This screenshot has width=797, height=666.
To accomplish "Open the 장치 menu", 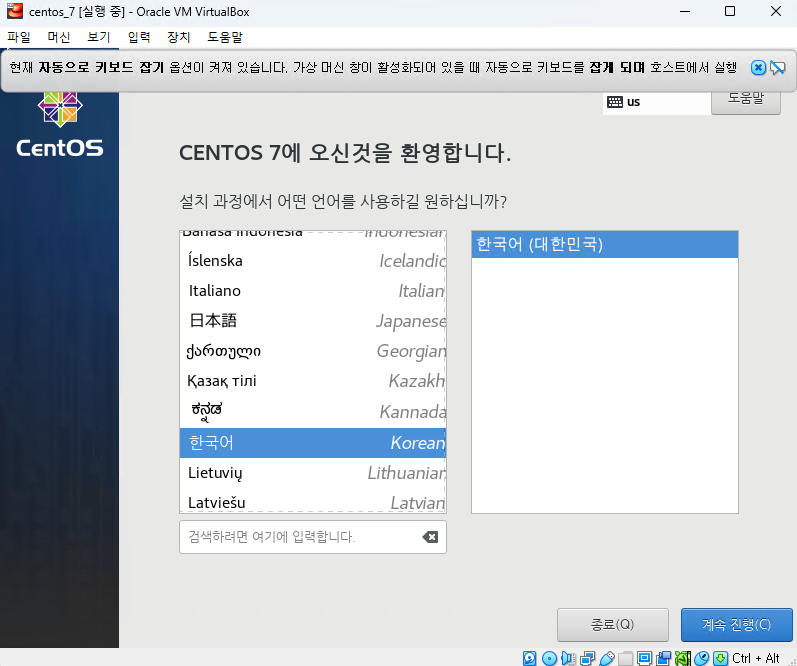I will [x=178, y=37].
